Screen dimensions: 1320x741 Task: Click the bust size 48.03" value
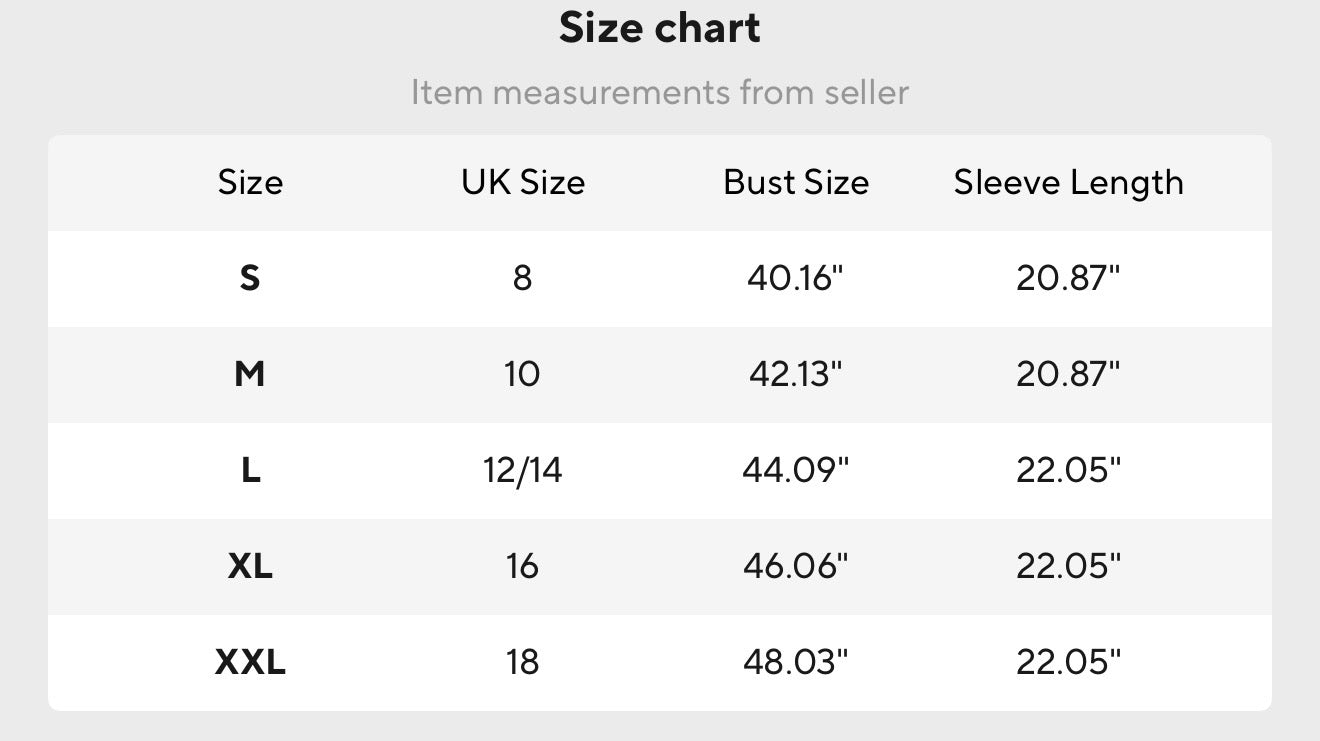(796, 662)
